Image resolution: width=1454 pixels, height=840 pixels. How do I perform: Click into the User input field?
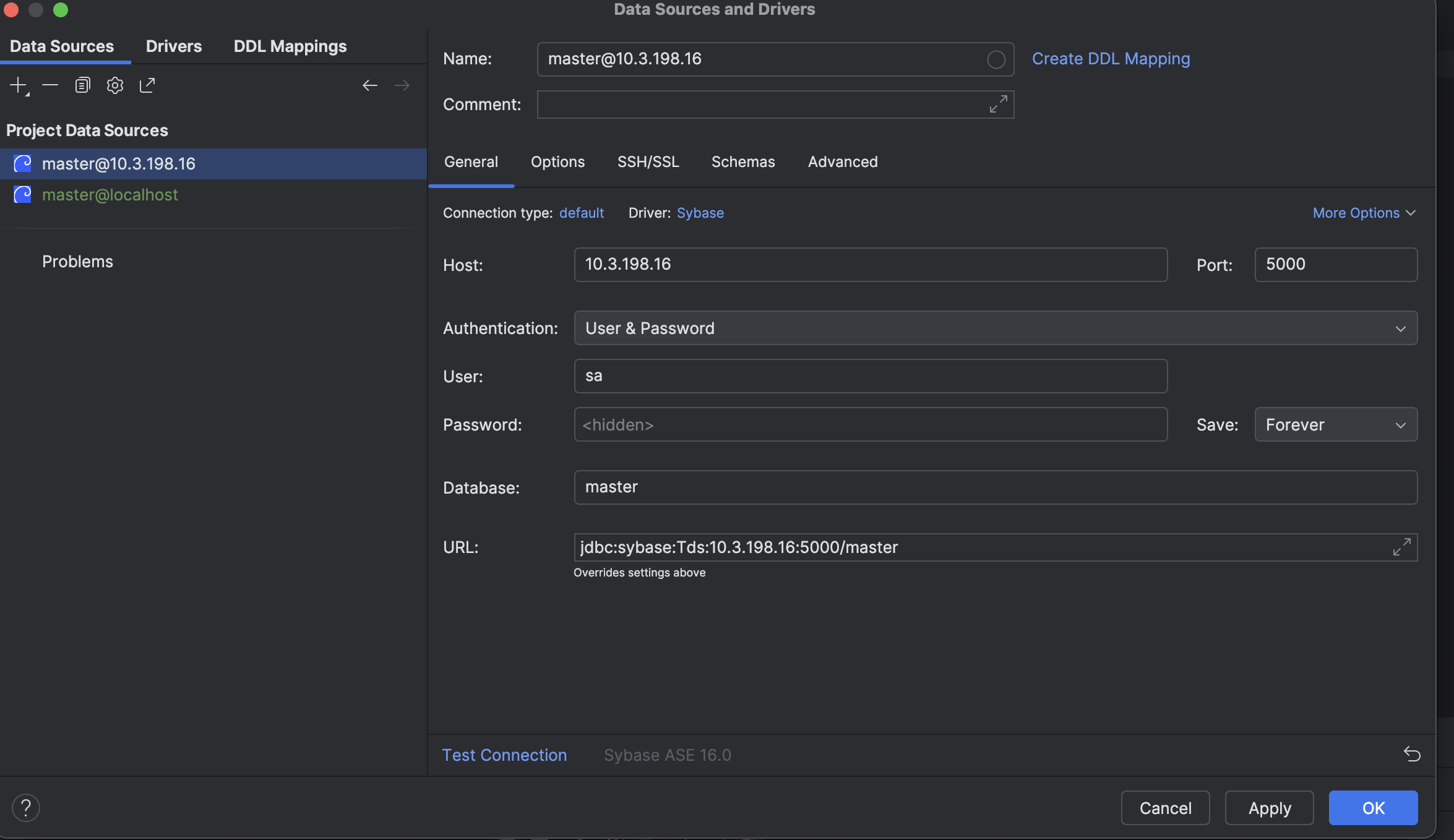871,376
